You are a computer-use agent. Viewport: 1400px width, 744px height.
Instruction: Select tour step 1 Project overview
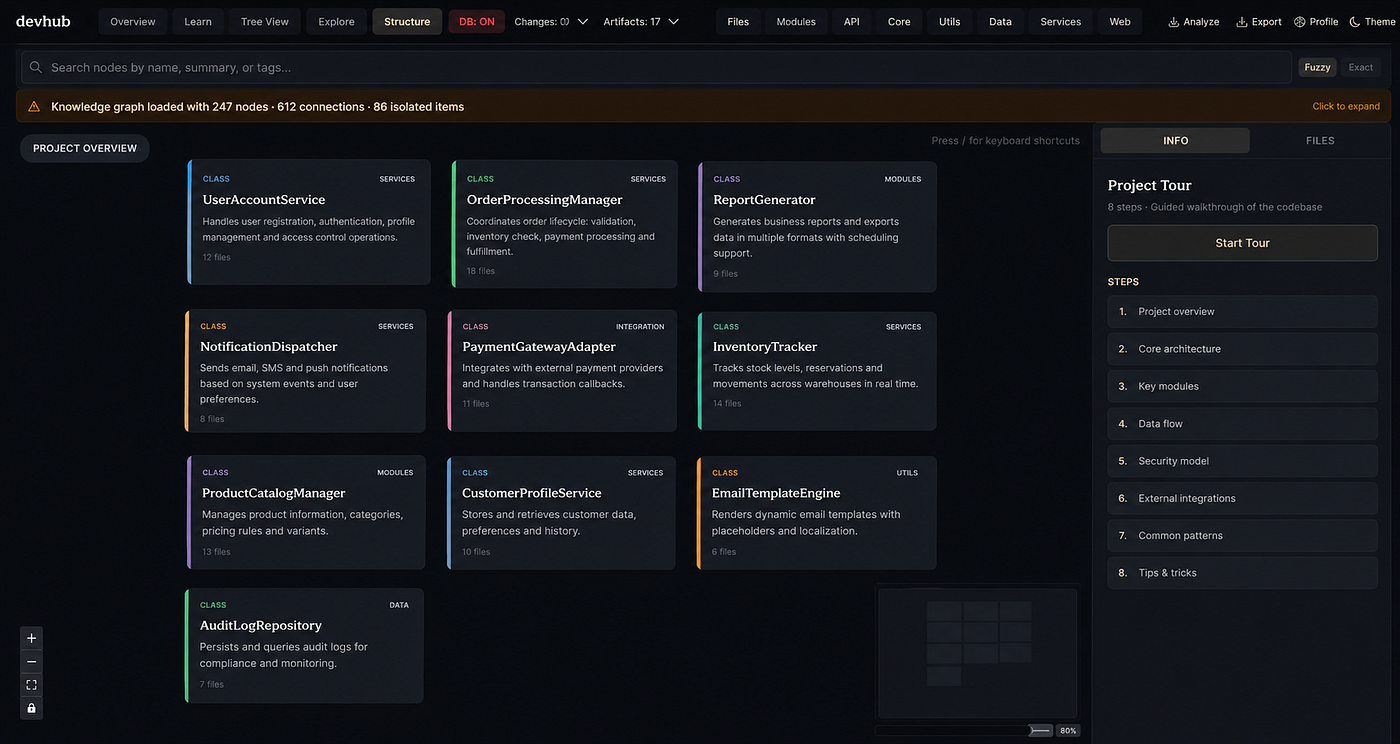1242,311
